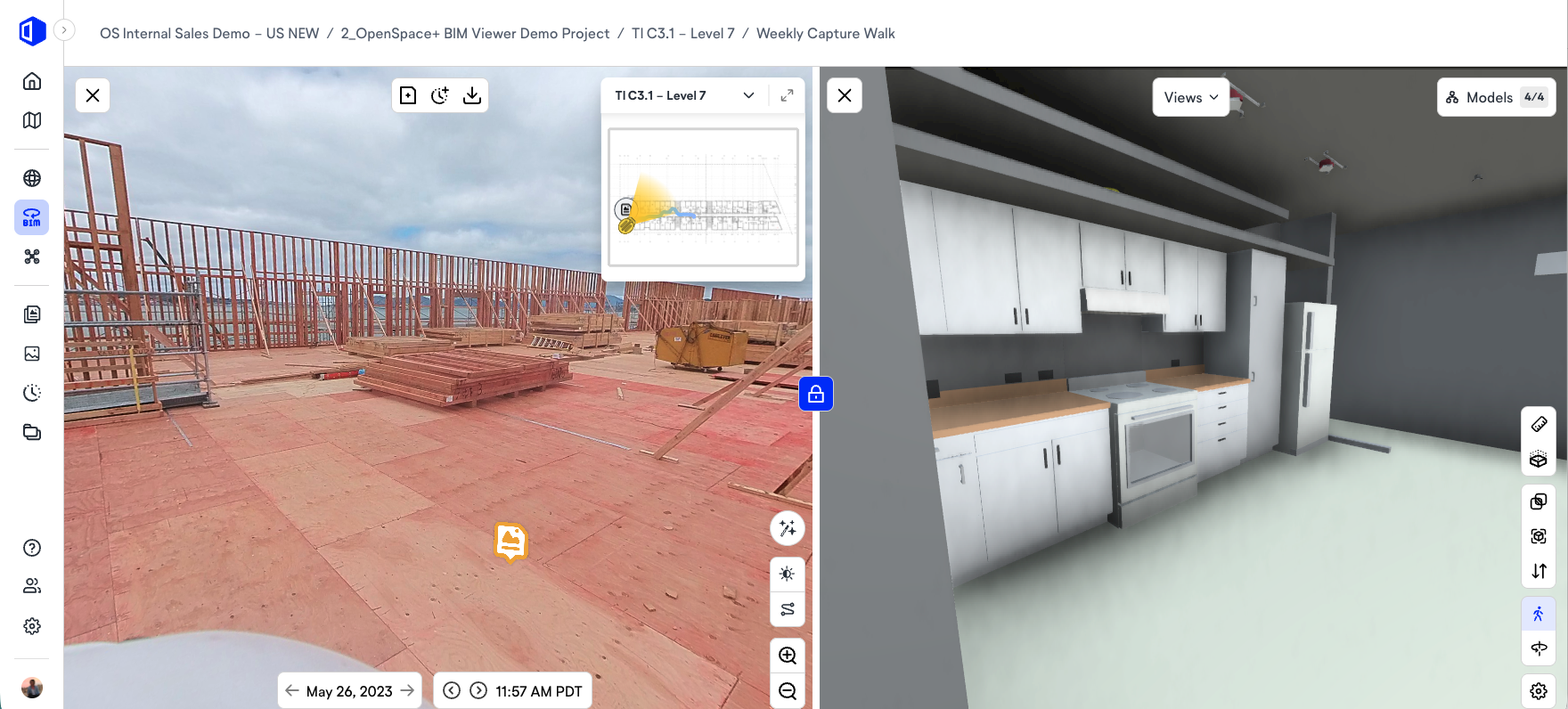This screenshot has height=709, width=1568.
Task: Click the overlay layers tool in BIM pane
Action: (1539, 501)
